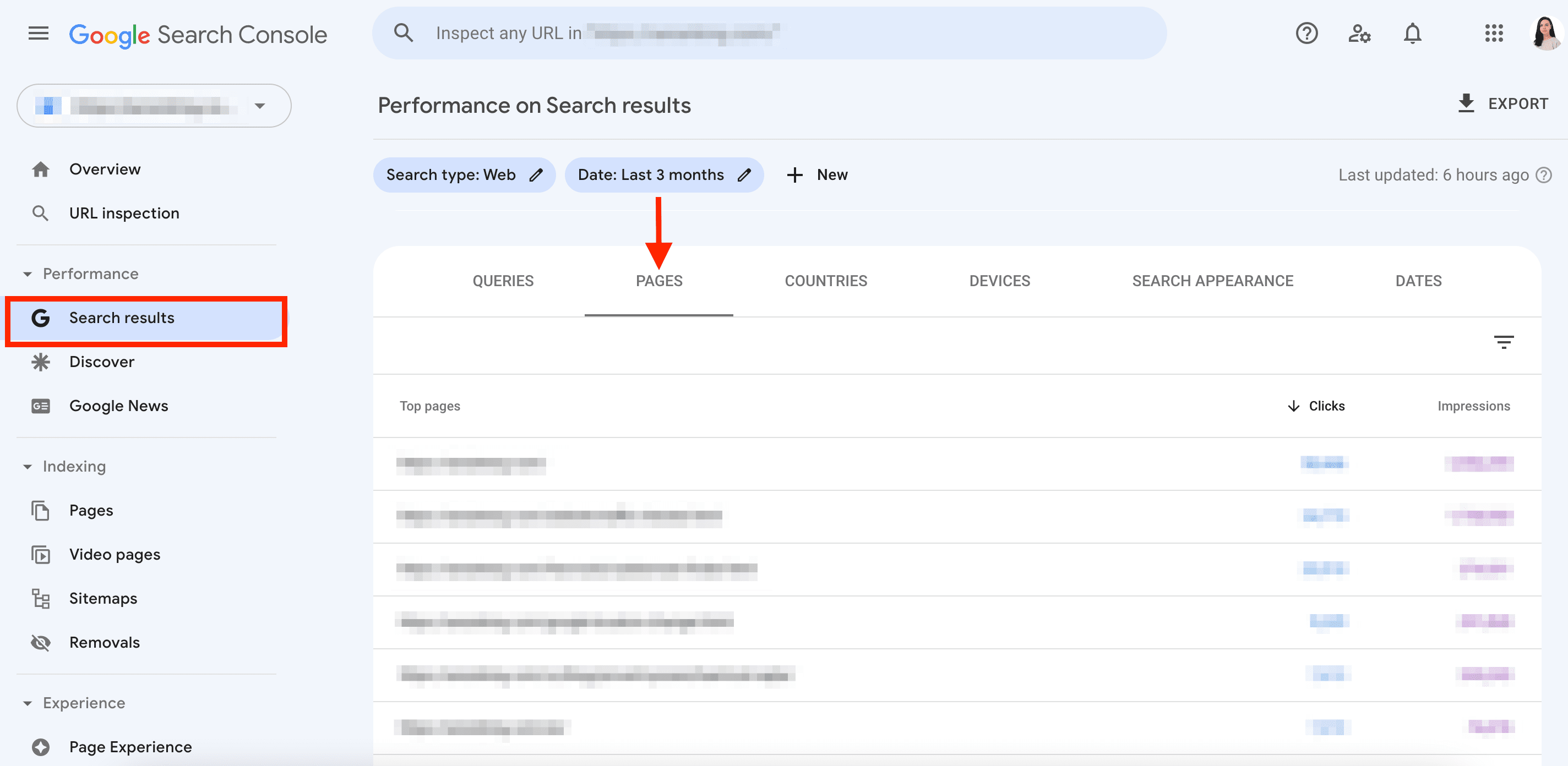Open the Page Experience report
Screen dimensions: 1568x766
point(130,747)
